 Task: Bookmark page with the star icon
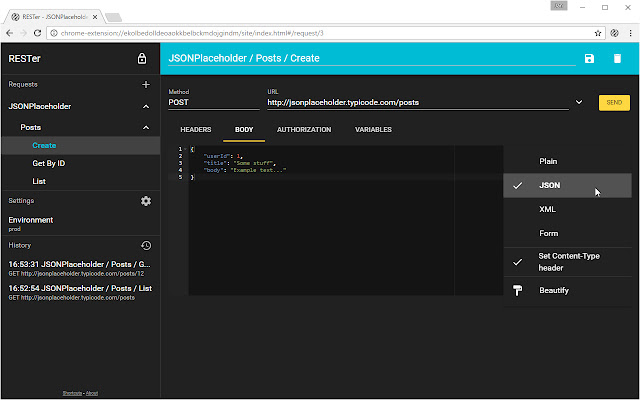pyautogui.click(x=598, y=33)
